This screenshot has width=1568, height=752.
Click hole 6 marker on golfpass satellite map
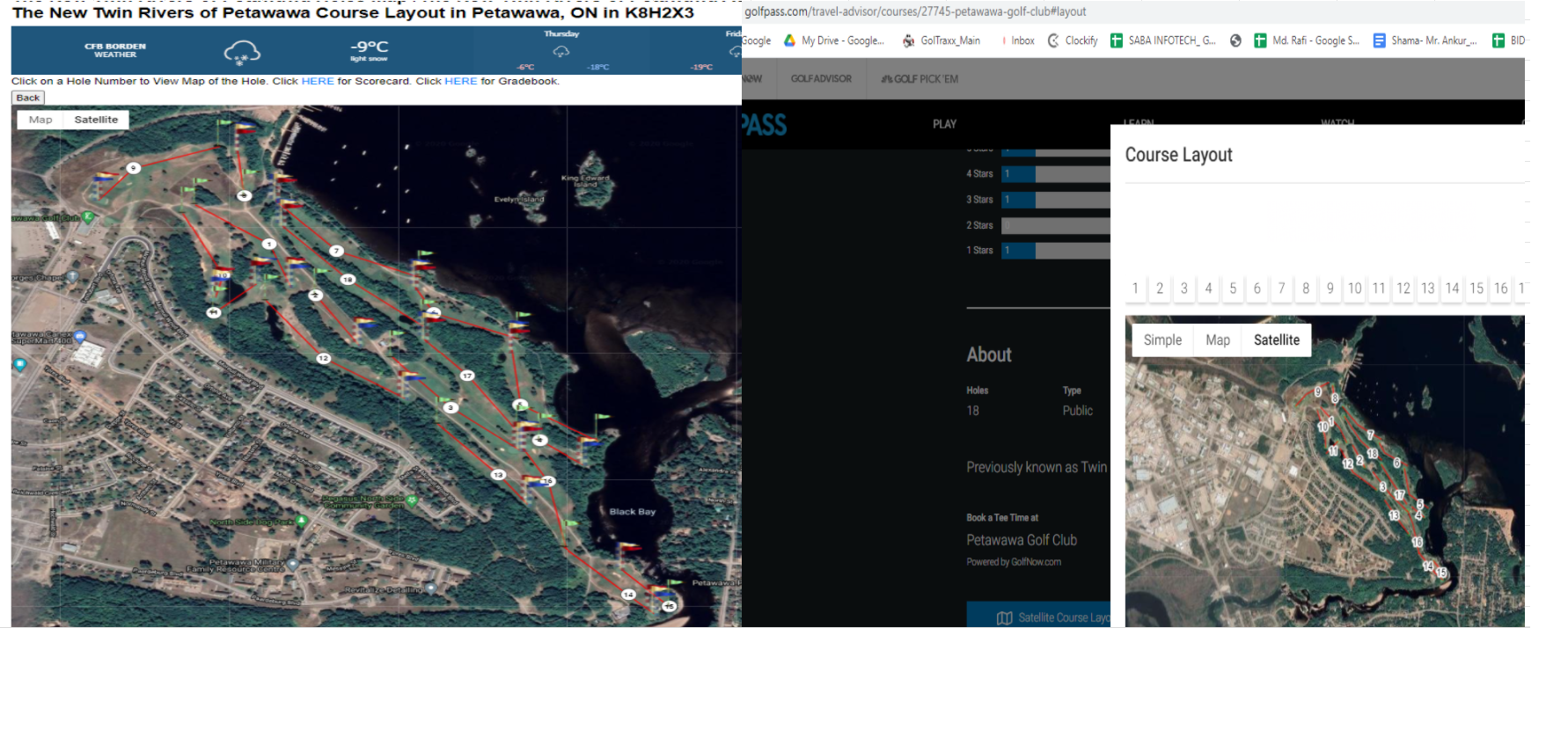point(1396,463)
